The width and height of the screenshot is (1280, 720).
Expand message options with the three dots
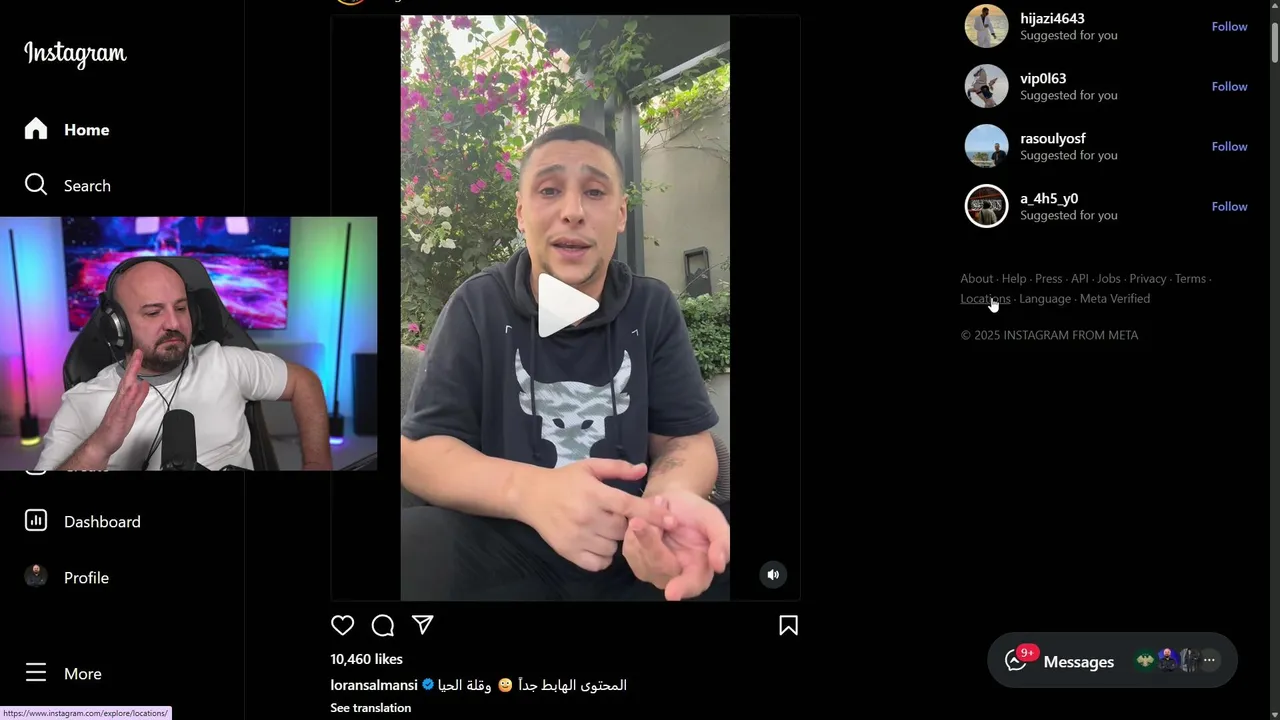point(1209,660)
